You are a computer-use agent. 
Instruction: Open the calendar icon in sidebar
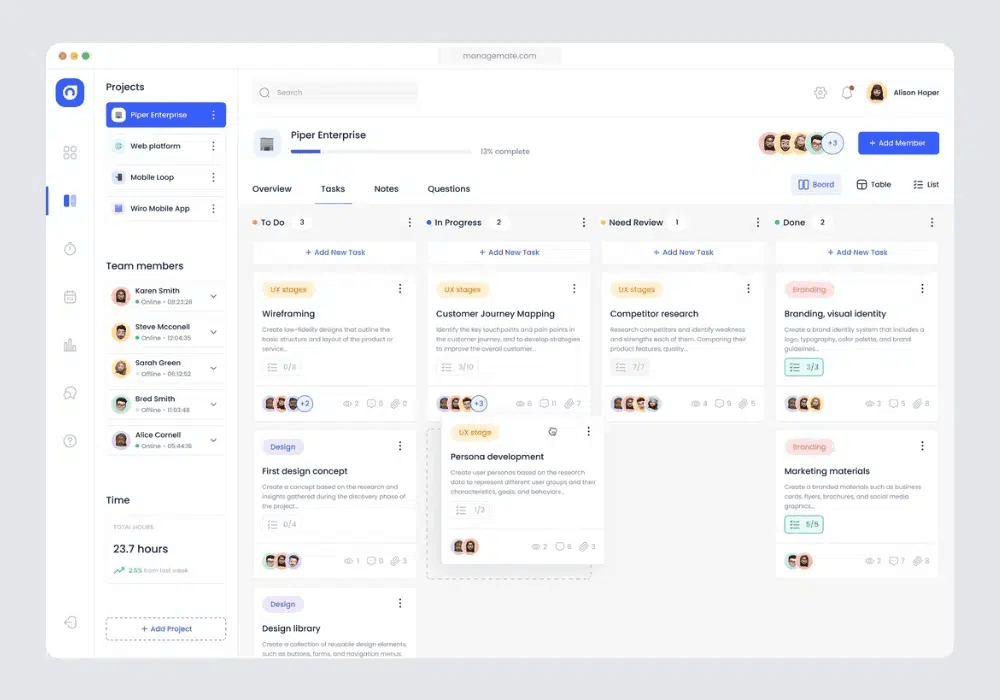70,297
